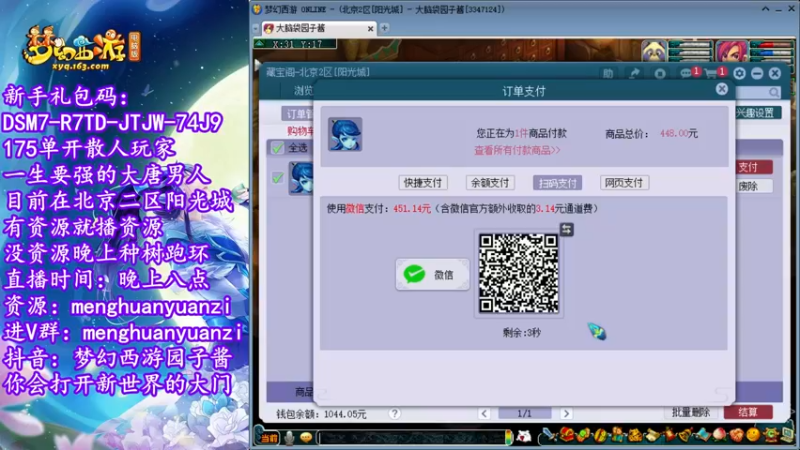Click the wallet balance help question-mark icon
Viewport: 800px width, 450px height.
tap(394, 413)
